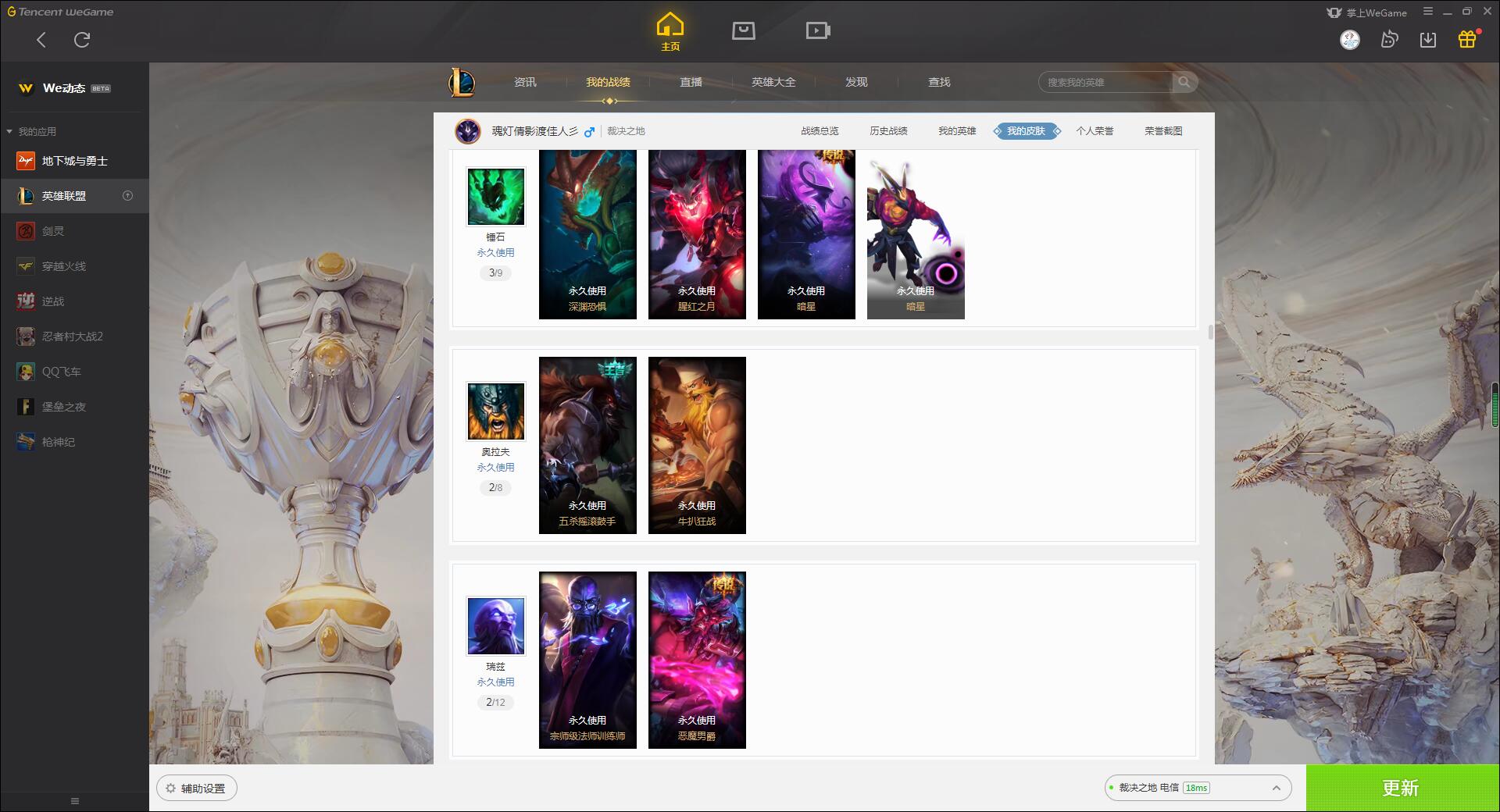Open the 直播 tab

691,82
